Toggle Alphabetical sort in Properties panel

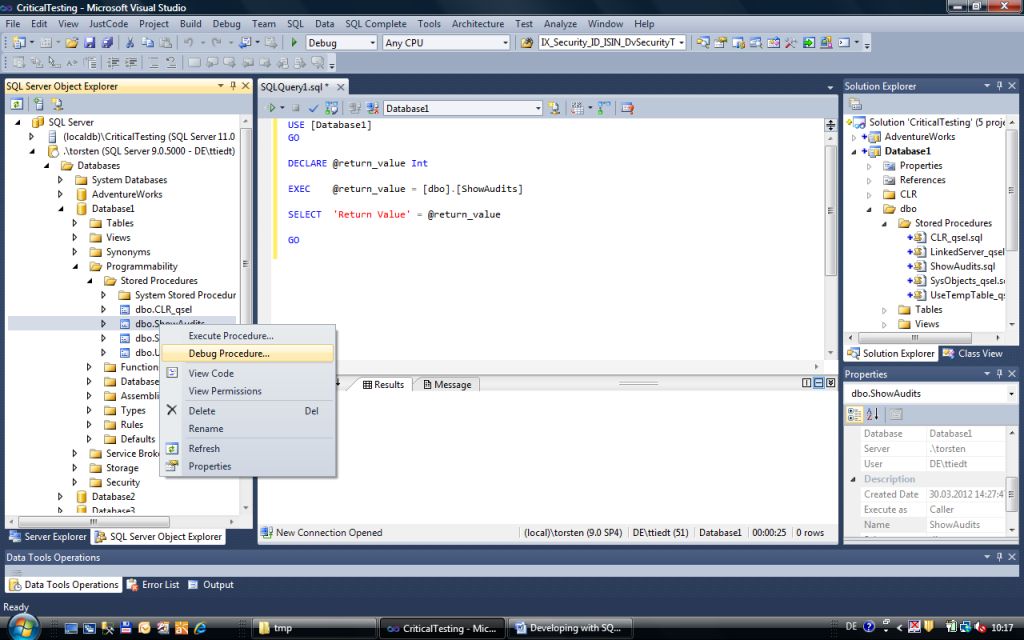click(x=872, y=414)
